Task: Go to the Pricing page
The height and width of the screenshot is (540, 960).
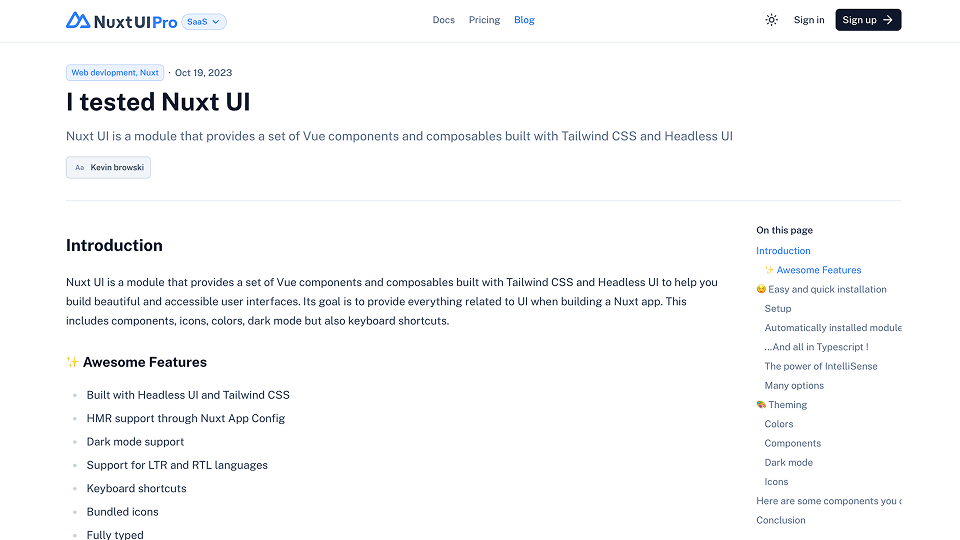Action: pyautogui.click(x=484, y=20)
